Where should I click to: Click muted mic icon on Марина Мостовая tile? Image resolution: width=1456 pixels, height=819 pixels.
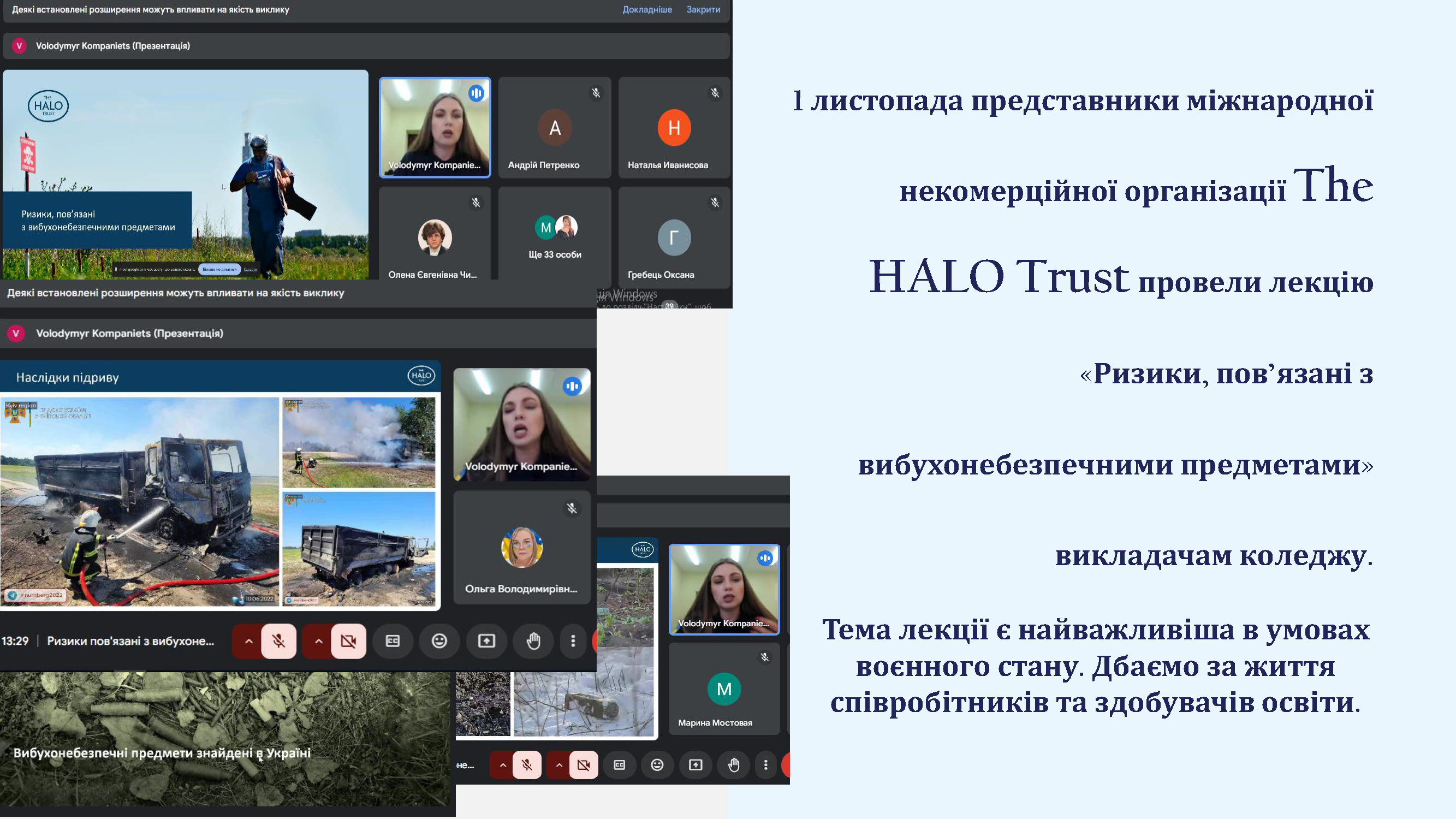coord(765,657)
